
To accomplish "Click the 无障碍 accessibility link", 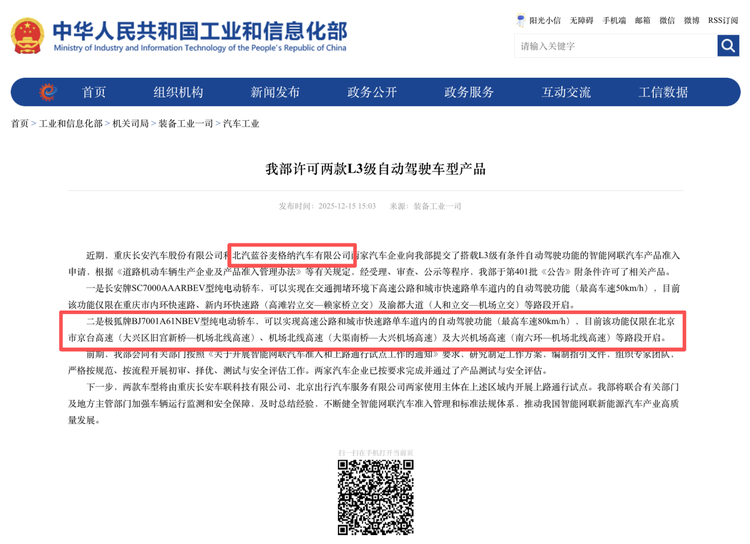I will 582,20.
